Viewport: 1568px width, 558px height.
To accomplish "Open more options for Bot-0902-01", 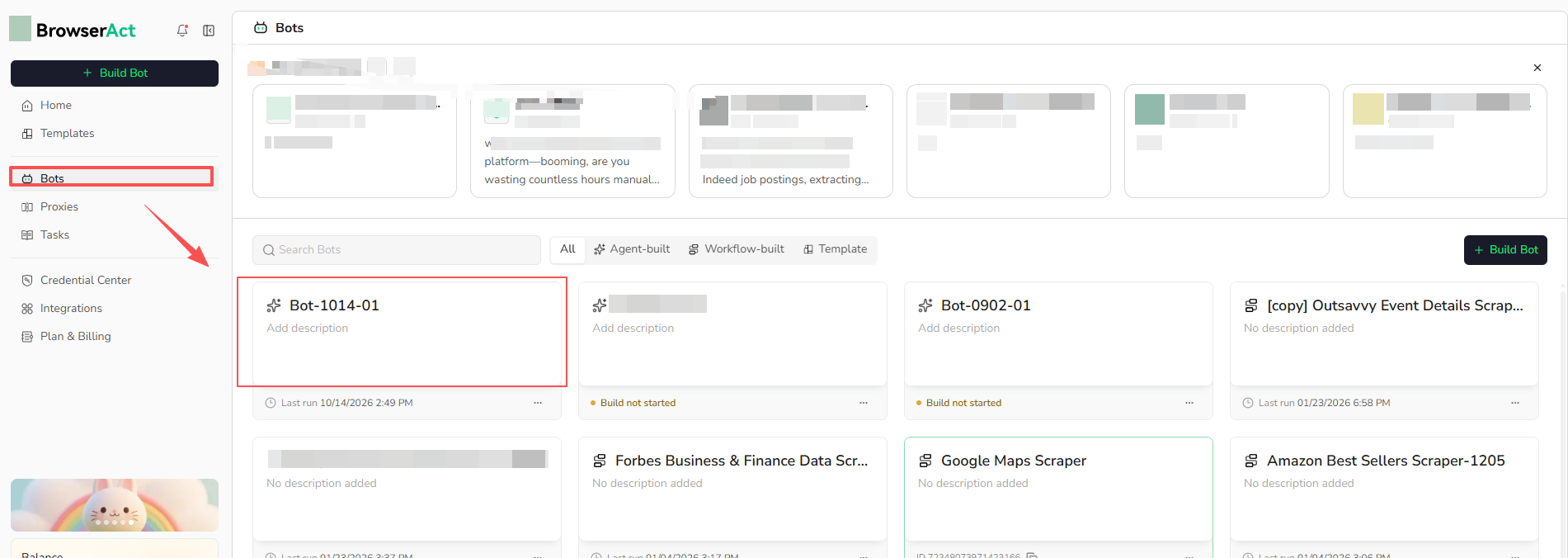I will click(1189, 403).
